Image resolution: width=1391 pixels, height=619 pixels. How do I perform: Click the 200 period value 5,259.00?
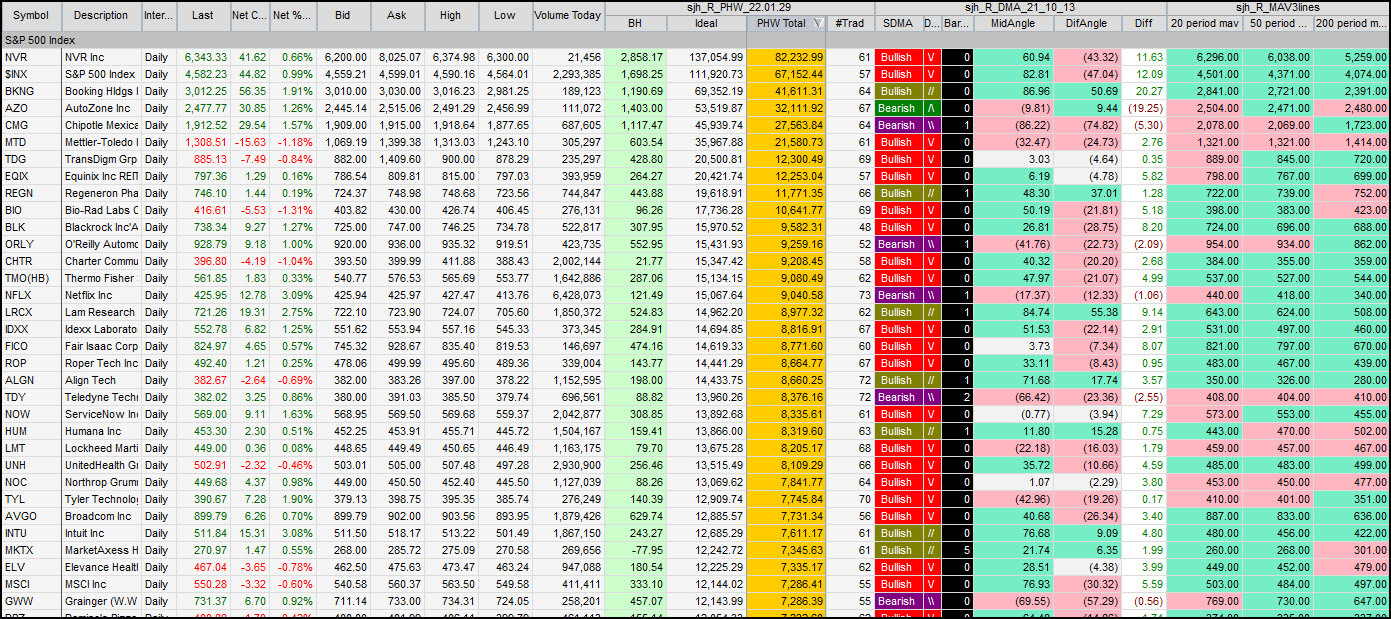coord(1351,57)
